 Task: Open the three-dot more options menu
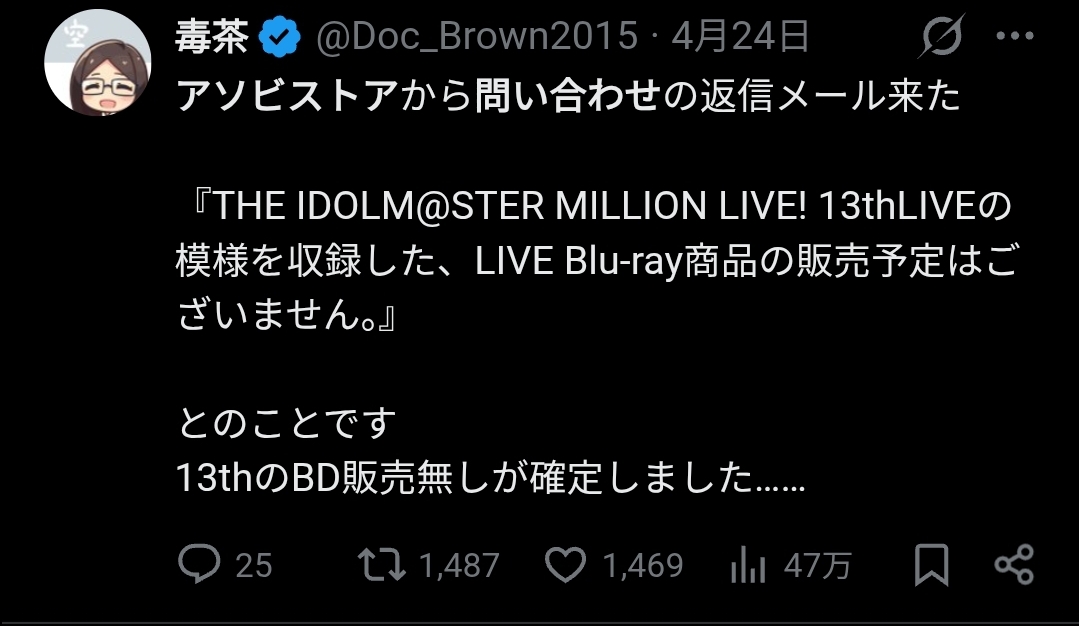tap(1015, 36)
